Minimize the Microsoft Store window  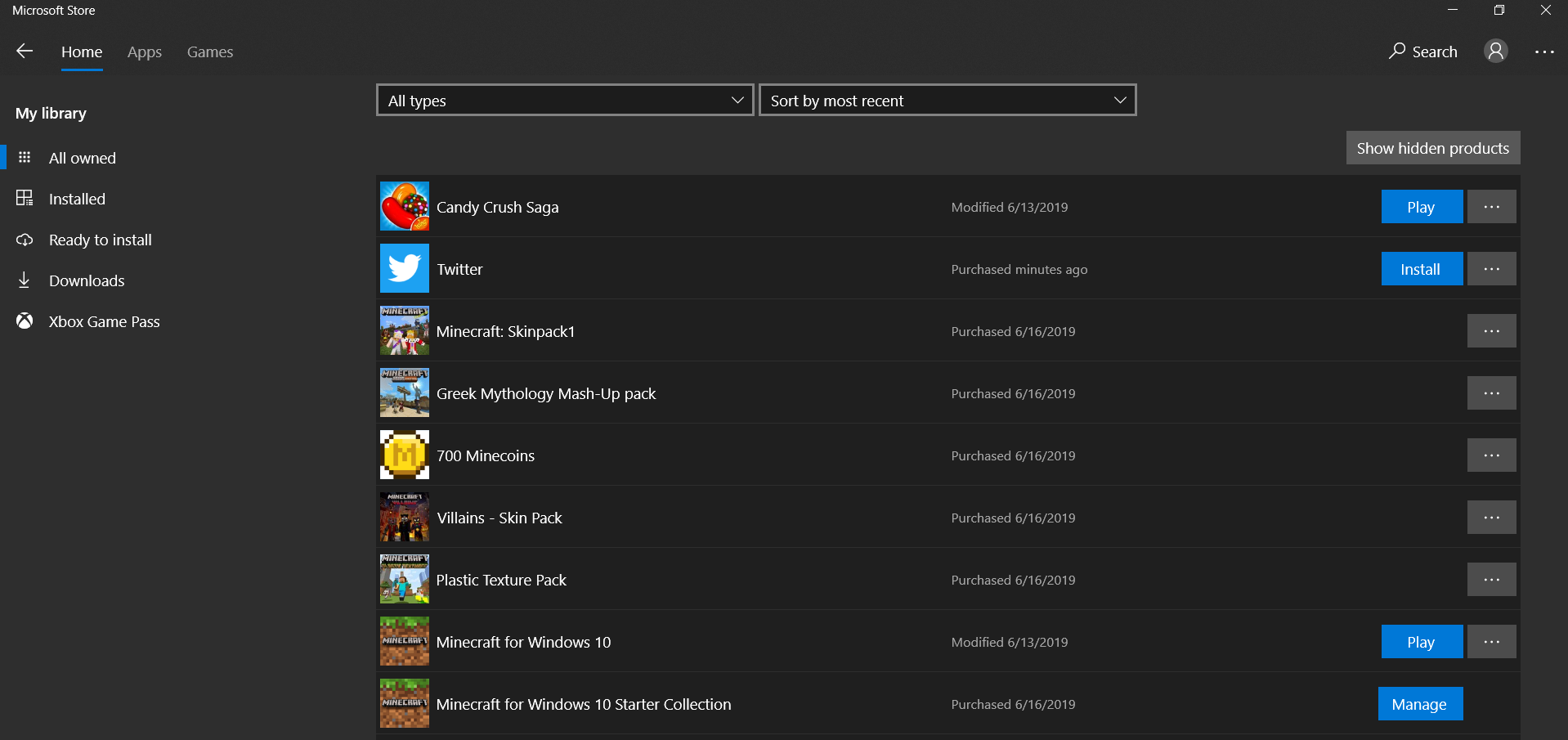1453,10
